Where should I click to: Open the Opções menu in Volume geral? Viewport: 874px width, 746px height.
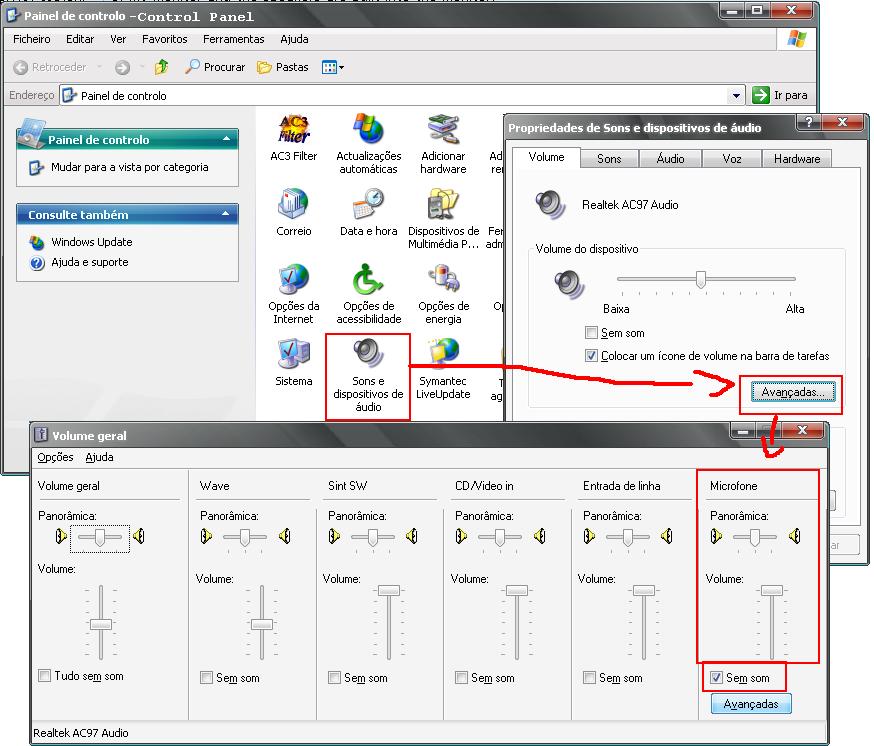click(55, 457)
